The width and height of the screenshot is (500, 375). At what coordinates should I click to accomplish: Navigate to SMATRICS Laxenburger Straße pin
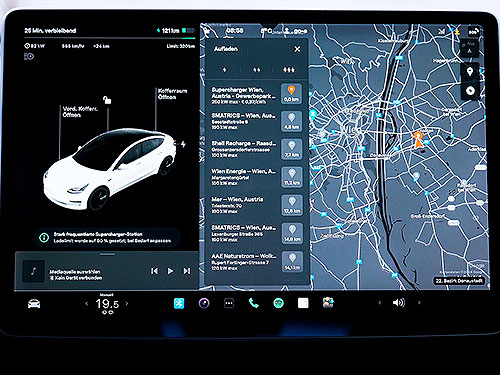pos(292,233)
